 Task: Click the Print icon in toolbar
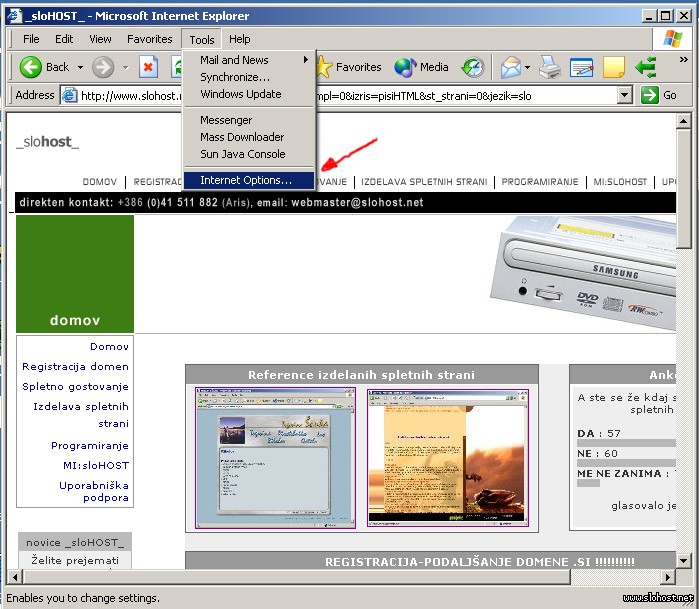(x=550, y=67)
